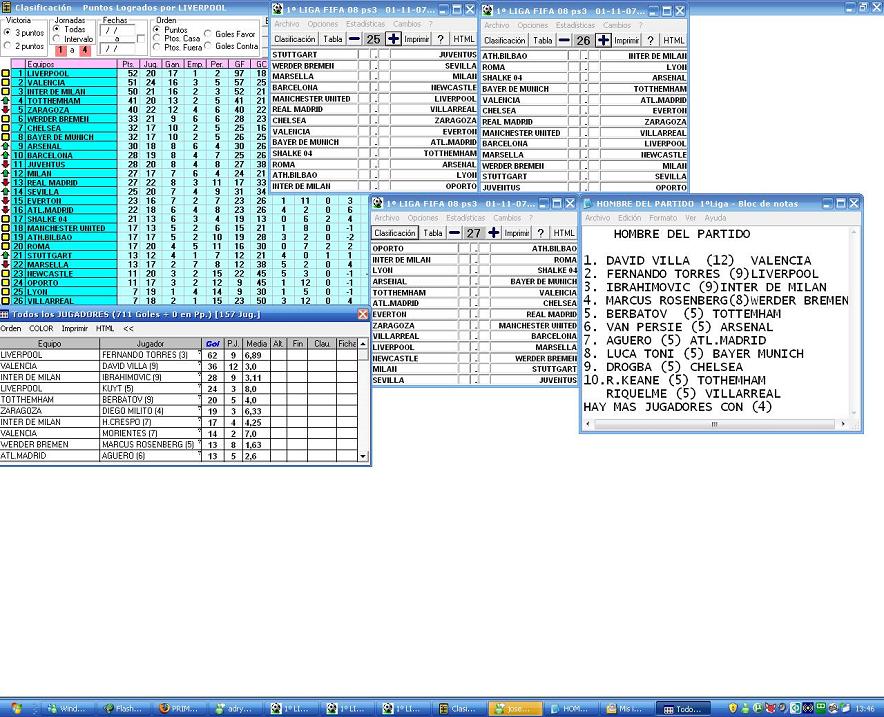The width and height of the screenshot is (884, 717).
Task: Click the soccer ball title icon of jornada 25 window
Action: (277, 9)
